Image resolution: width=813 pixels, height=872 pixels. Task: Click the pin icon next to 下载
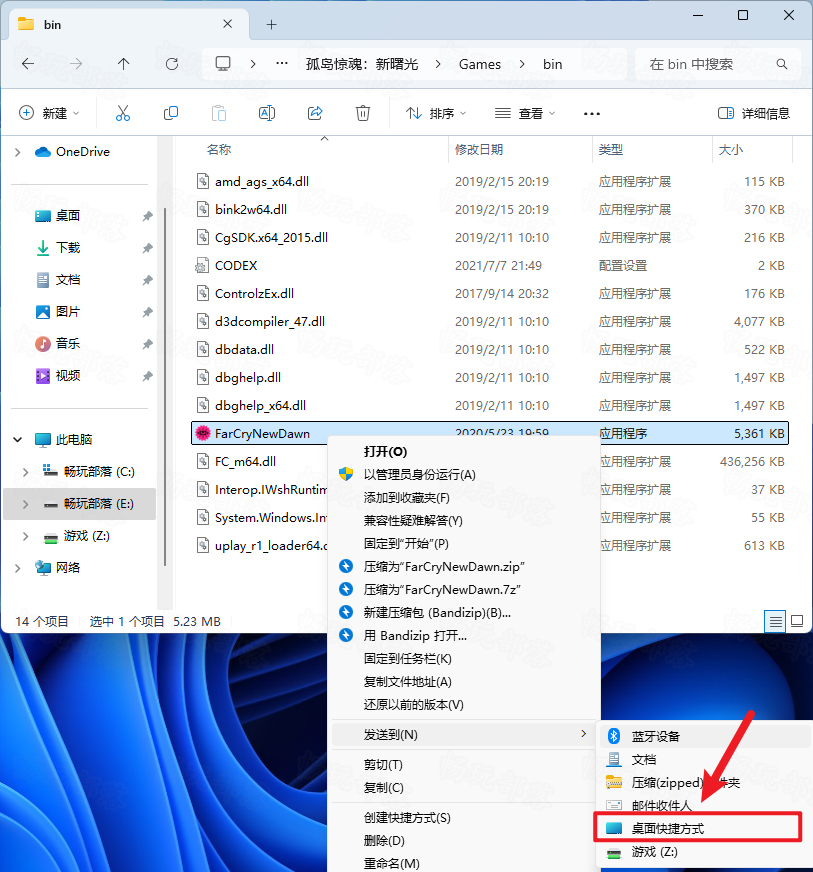(x=147, y=248)
